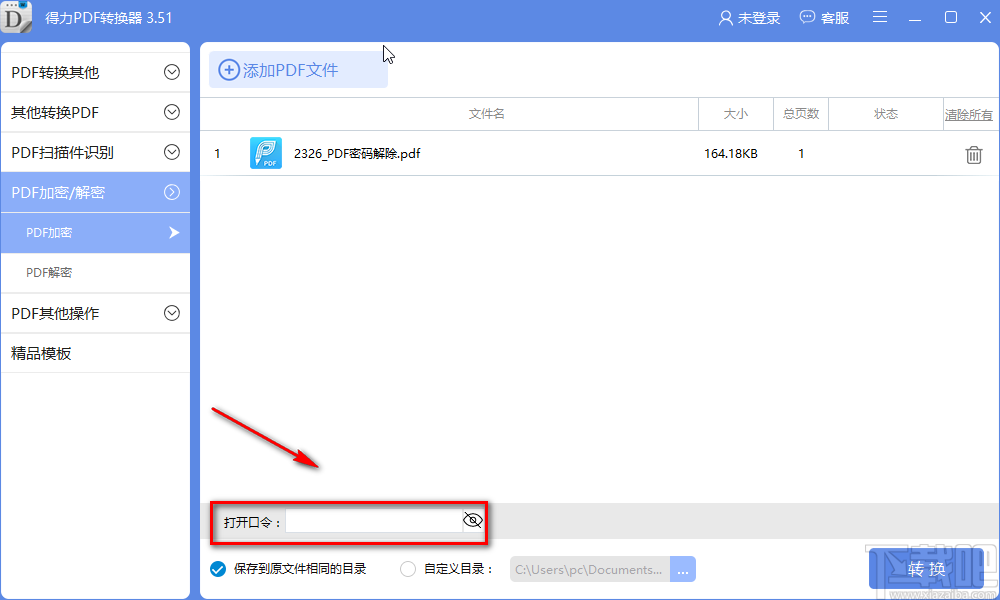Open the PDF扫描件识别 section

tap(95, 152)
